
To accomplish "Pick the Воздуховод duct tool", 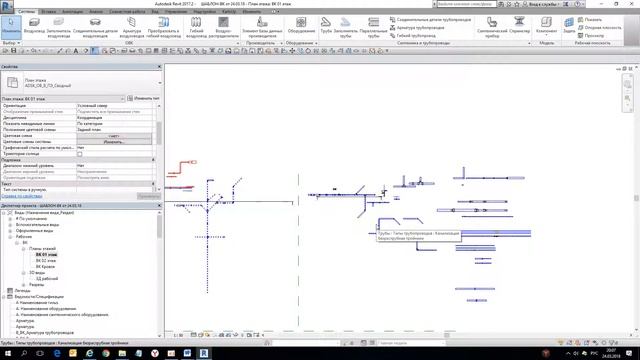I will (x=34, y=27).
